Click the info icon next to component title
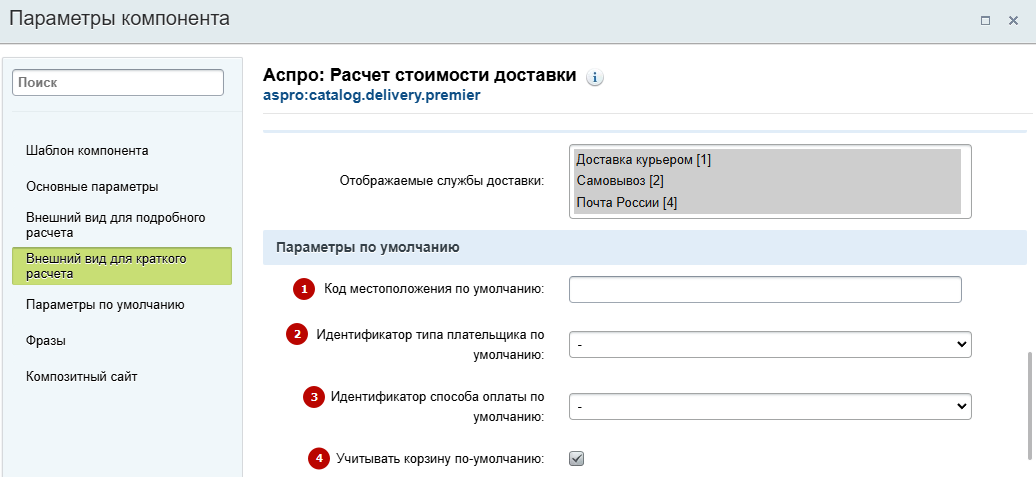Viewport: 1036px width, 477px height. click(595, 77)
